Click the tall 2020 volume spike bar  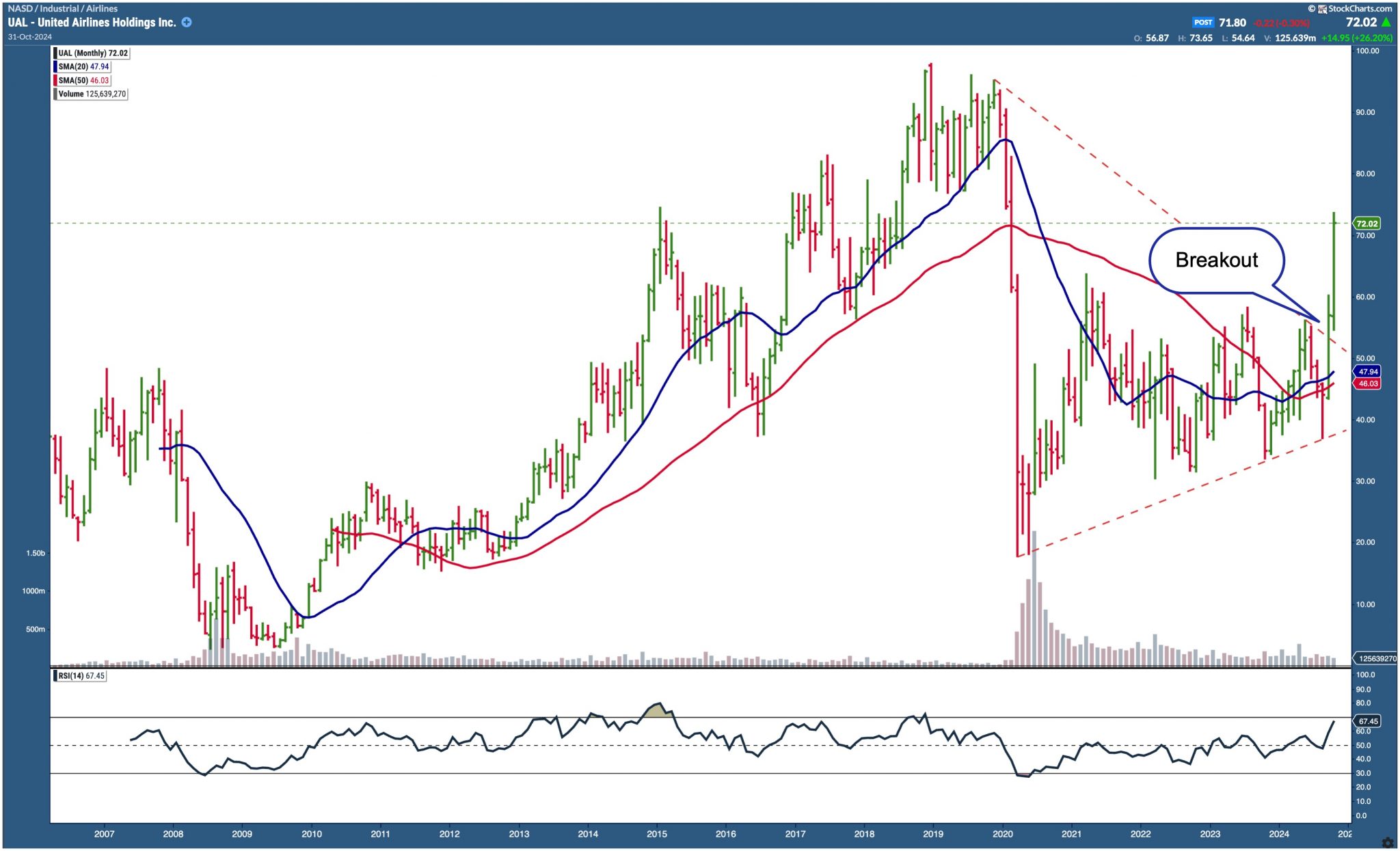[x=1034, y=598]
